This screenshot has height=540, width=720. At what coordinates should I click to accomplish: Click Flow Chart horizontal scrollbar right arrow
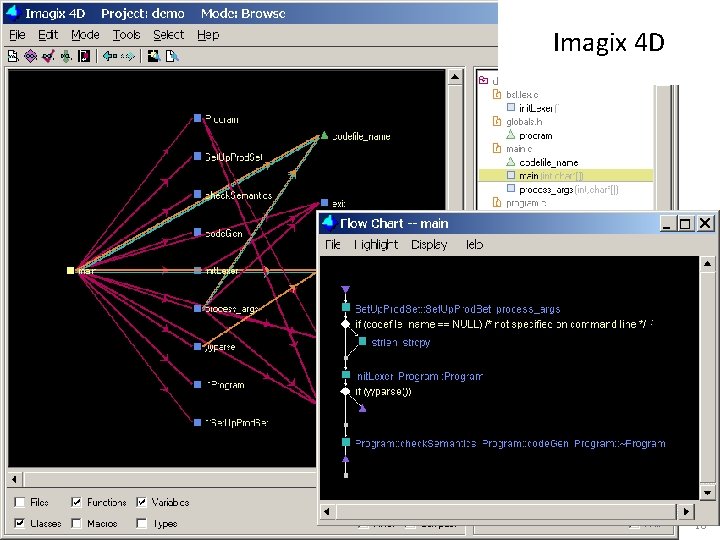(x=686, y=511)
